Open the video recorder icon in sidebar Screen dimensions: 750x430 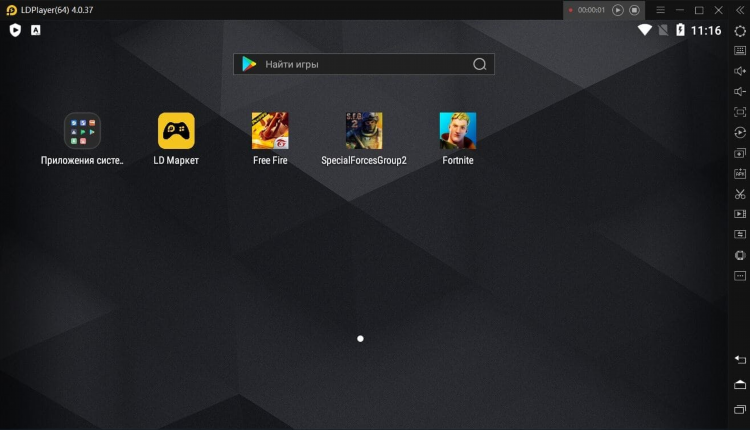pos(740,214)
